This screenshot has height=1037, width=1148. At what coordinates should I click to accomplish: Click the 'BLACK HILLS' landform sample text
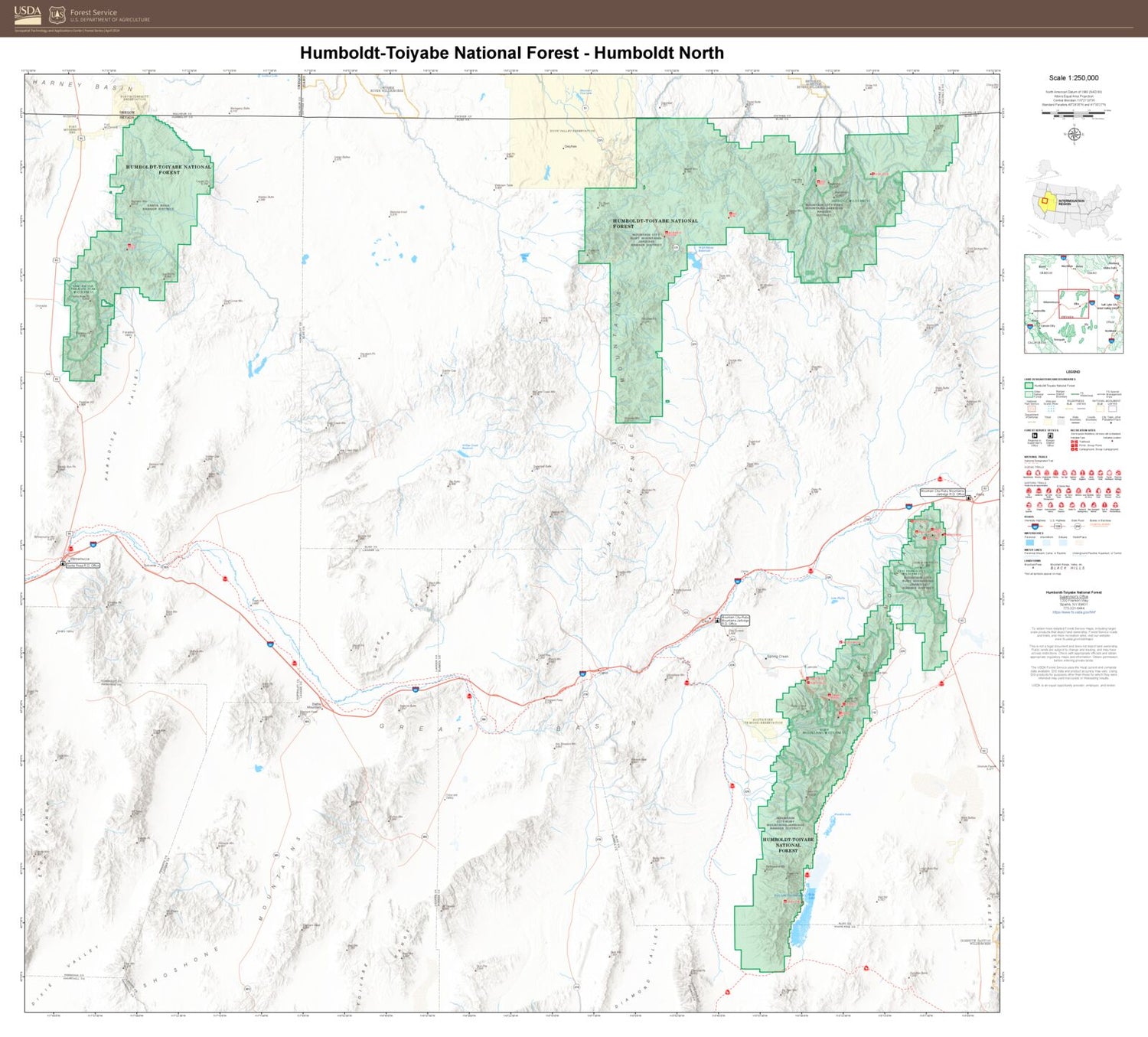pyautogui.click(x=1068, y=568)
